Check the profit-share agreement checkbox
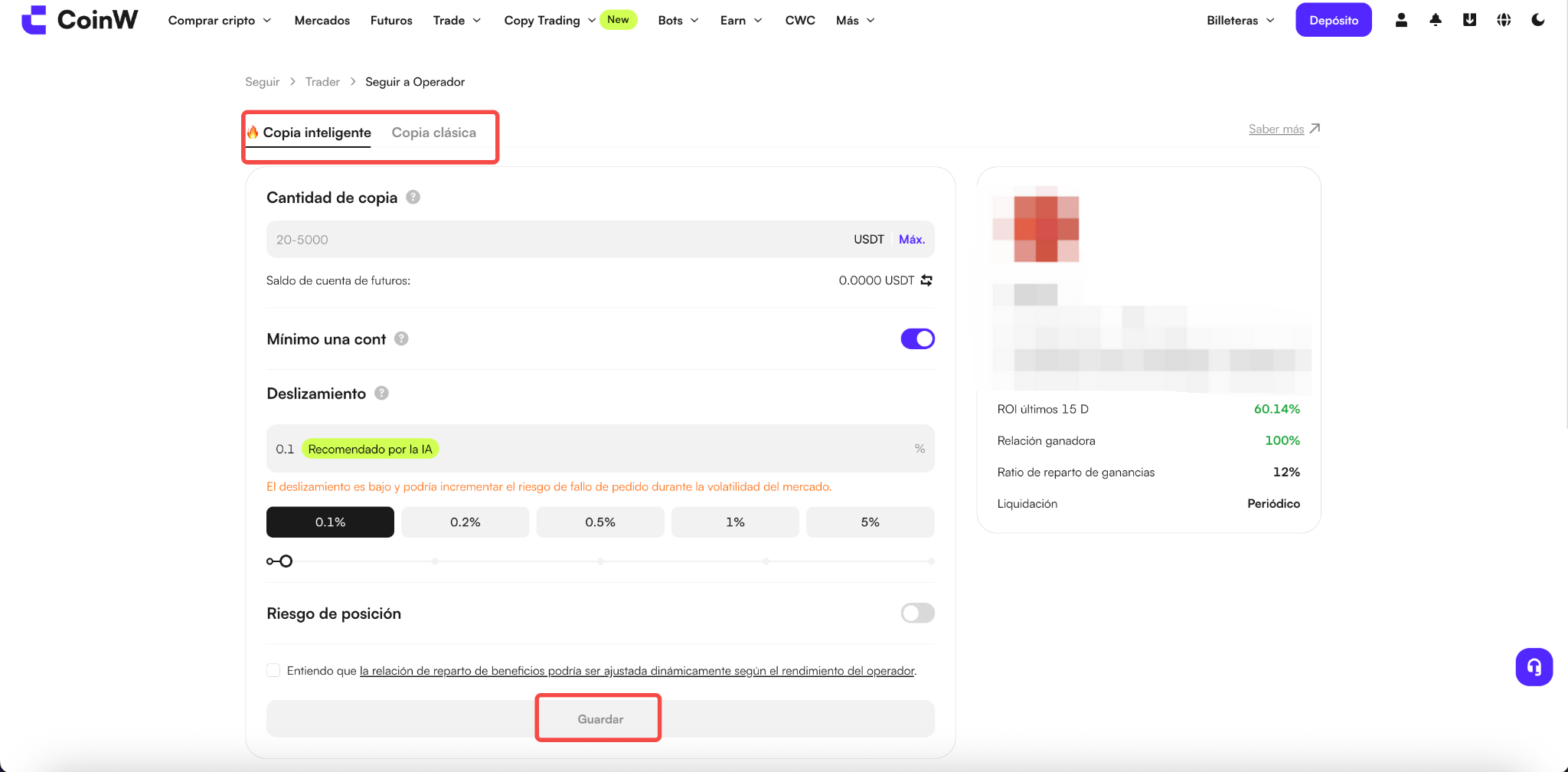 point(273,670)
